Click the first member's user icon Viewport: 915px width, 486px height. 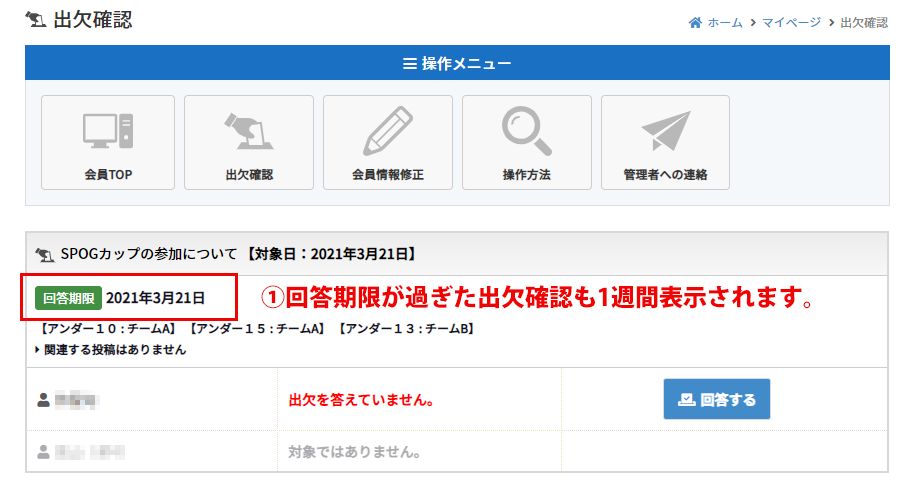point(43,400)
